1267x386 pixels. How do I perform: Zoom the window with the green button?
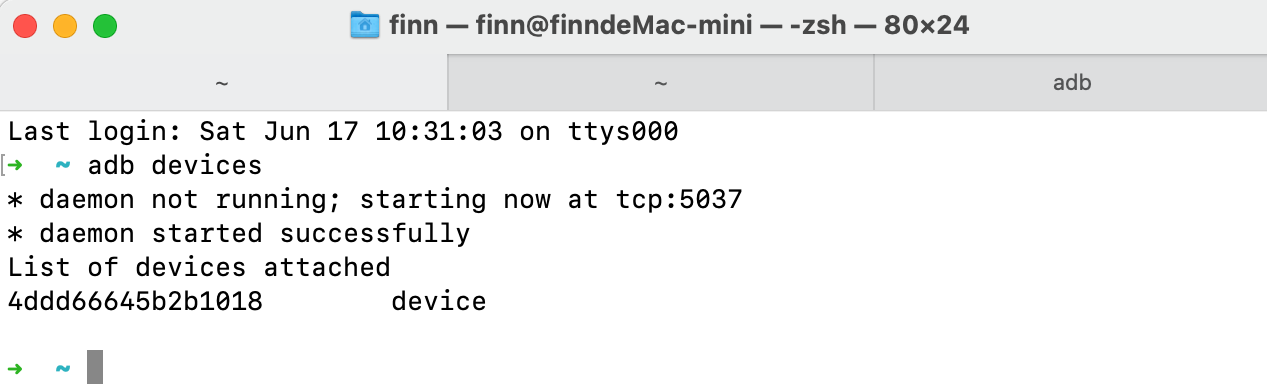(x=105, y=26)
